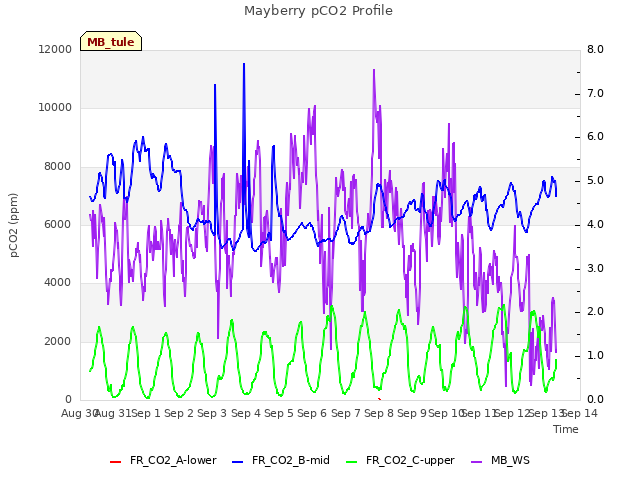Click the 8.0 right axis tick label

coord(595,49)
